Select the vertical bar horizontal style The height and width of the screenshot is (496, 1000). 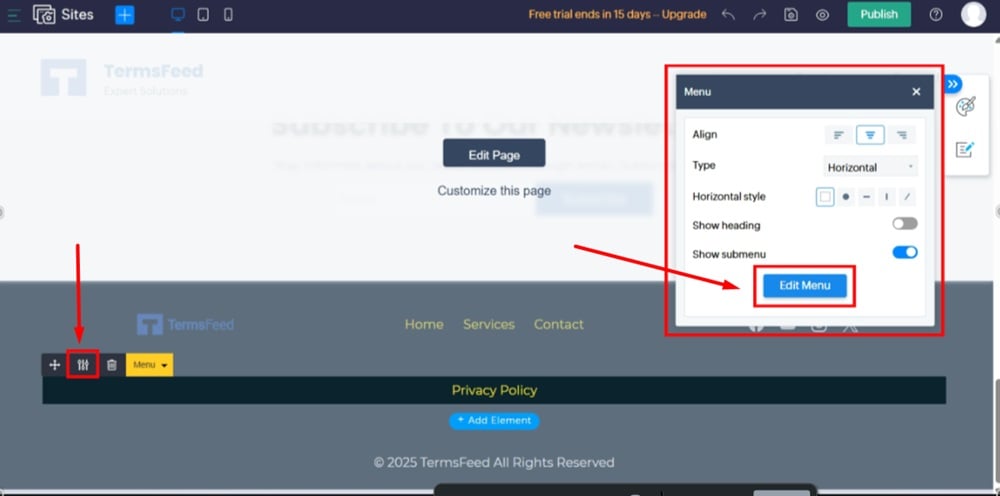tap(886, 197)
